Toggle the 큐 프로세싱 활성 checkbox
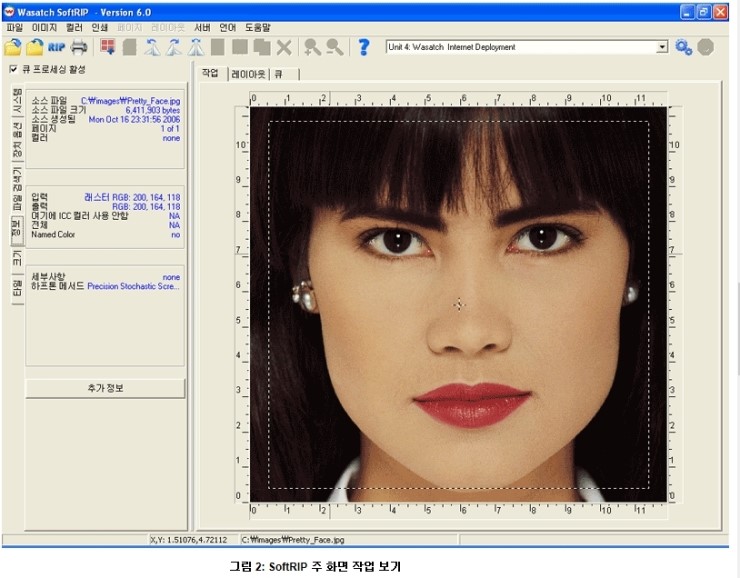Image resolution: width=740 pixels, height=578 pixels. point(13,69)
